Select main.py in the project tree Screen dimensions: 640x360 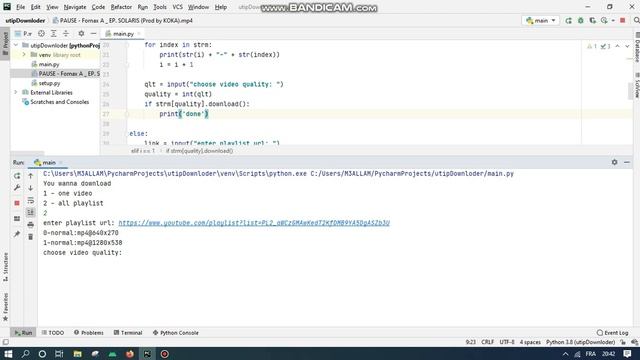click(x=49, y=64)
